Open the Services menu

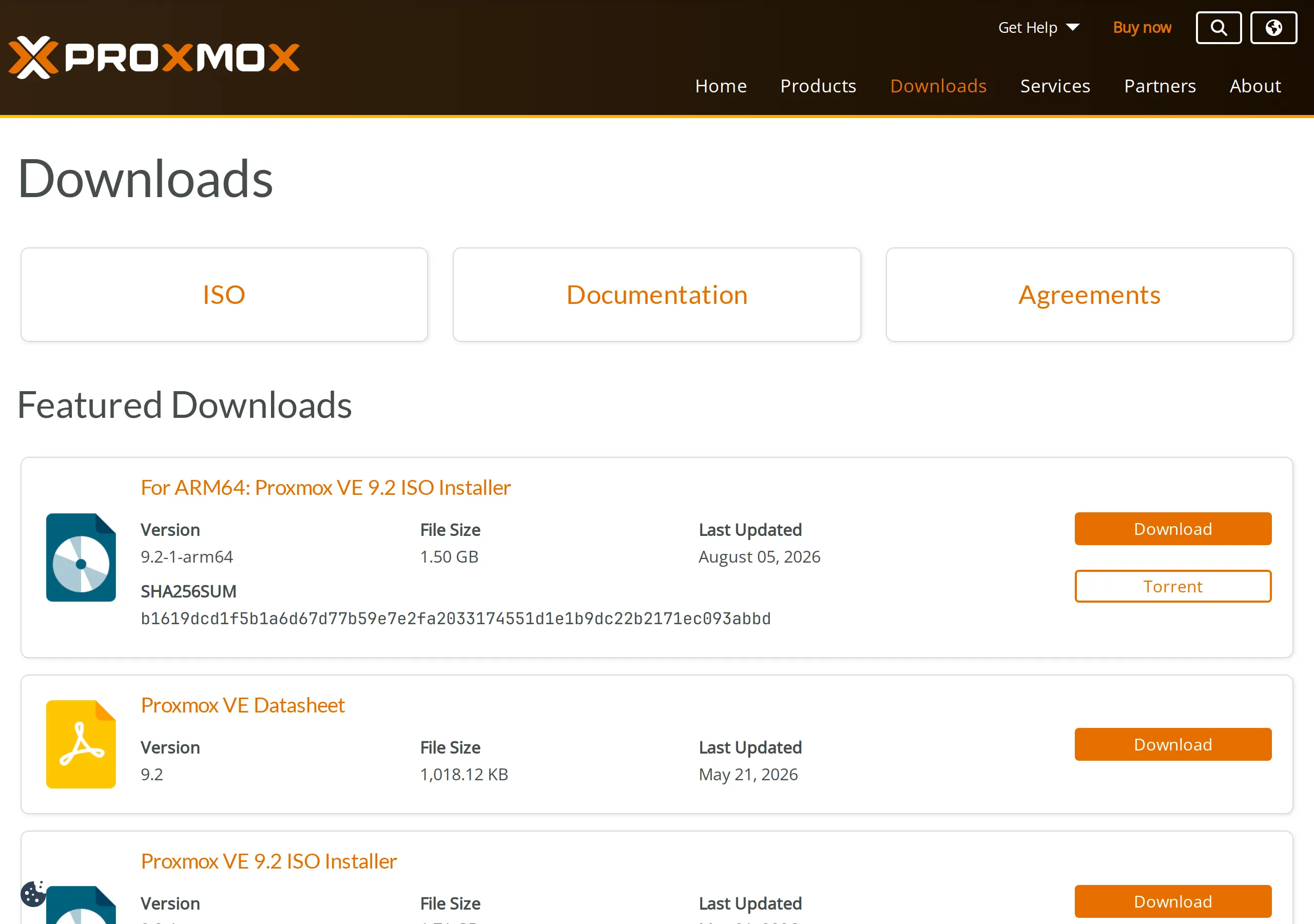pos(1055,86)
